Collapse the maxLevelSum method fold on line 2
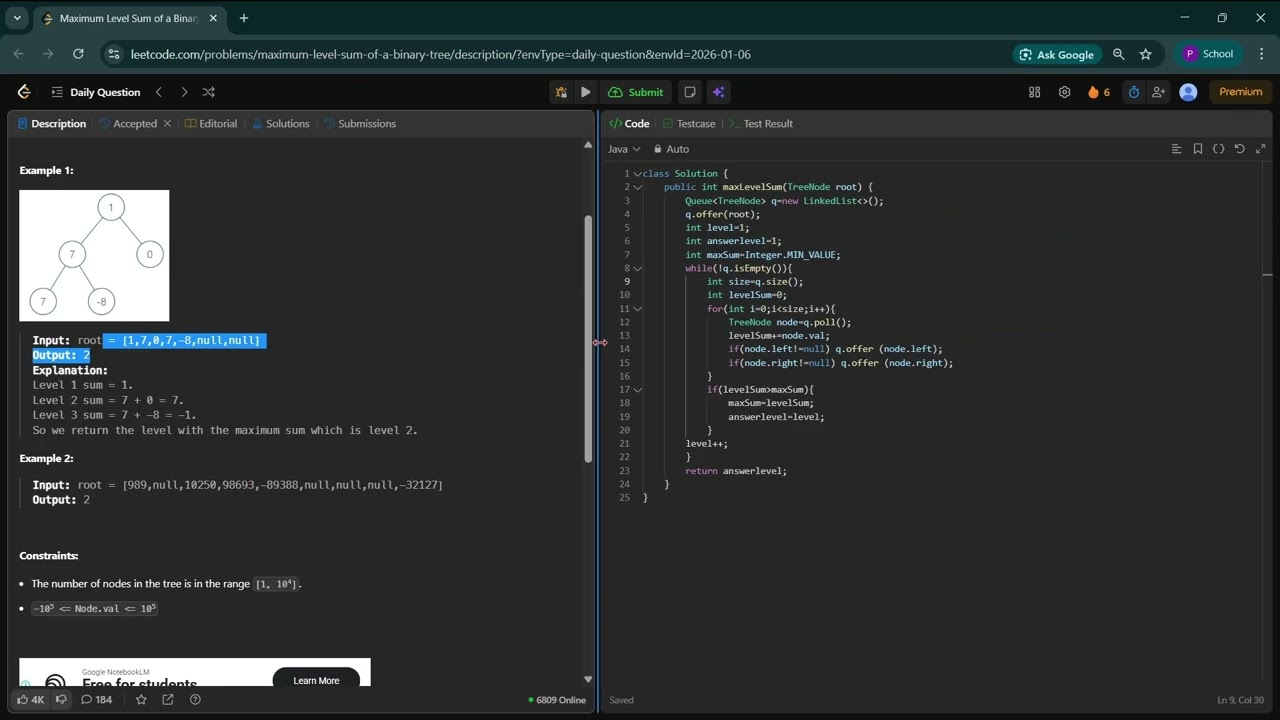1280x720 pixels. (x=637, y=187)
